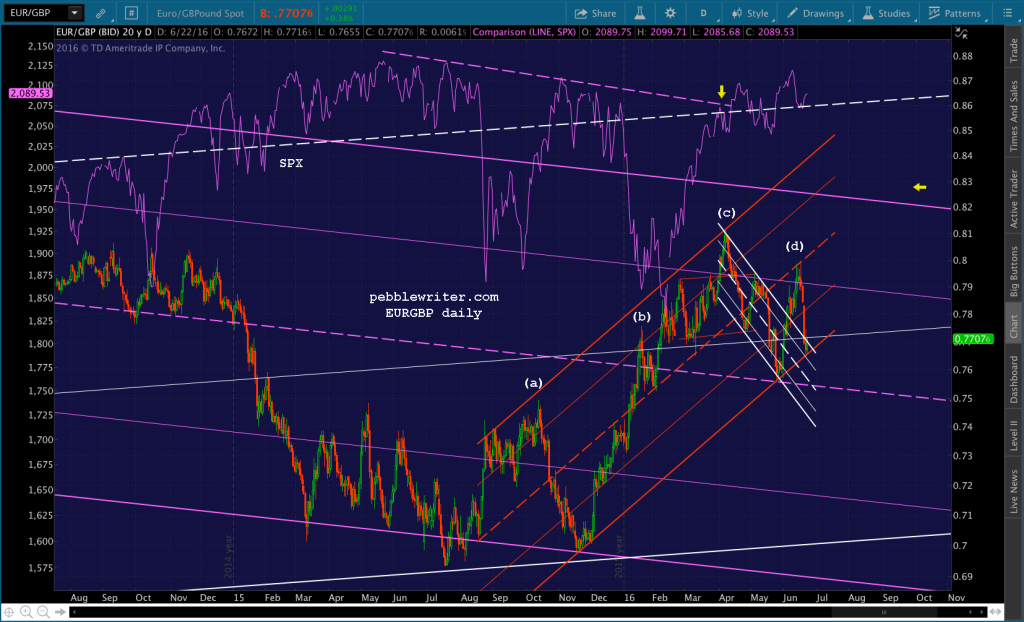Image resolution: width=1024 pixels, height=622 pixels.
Task: Open chart settings gear icon
Action: click(670, 13)
